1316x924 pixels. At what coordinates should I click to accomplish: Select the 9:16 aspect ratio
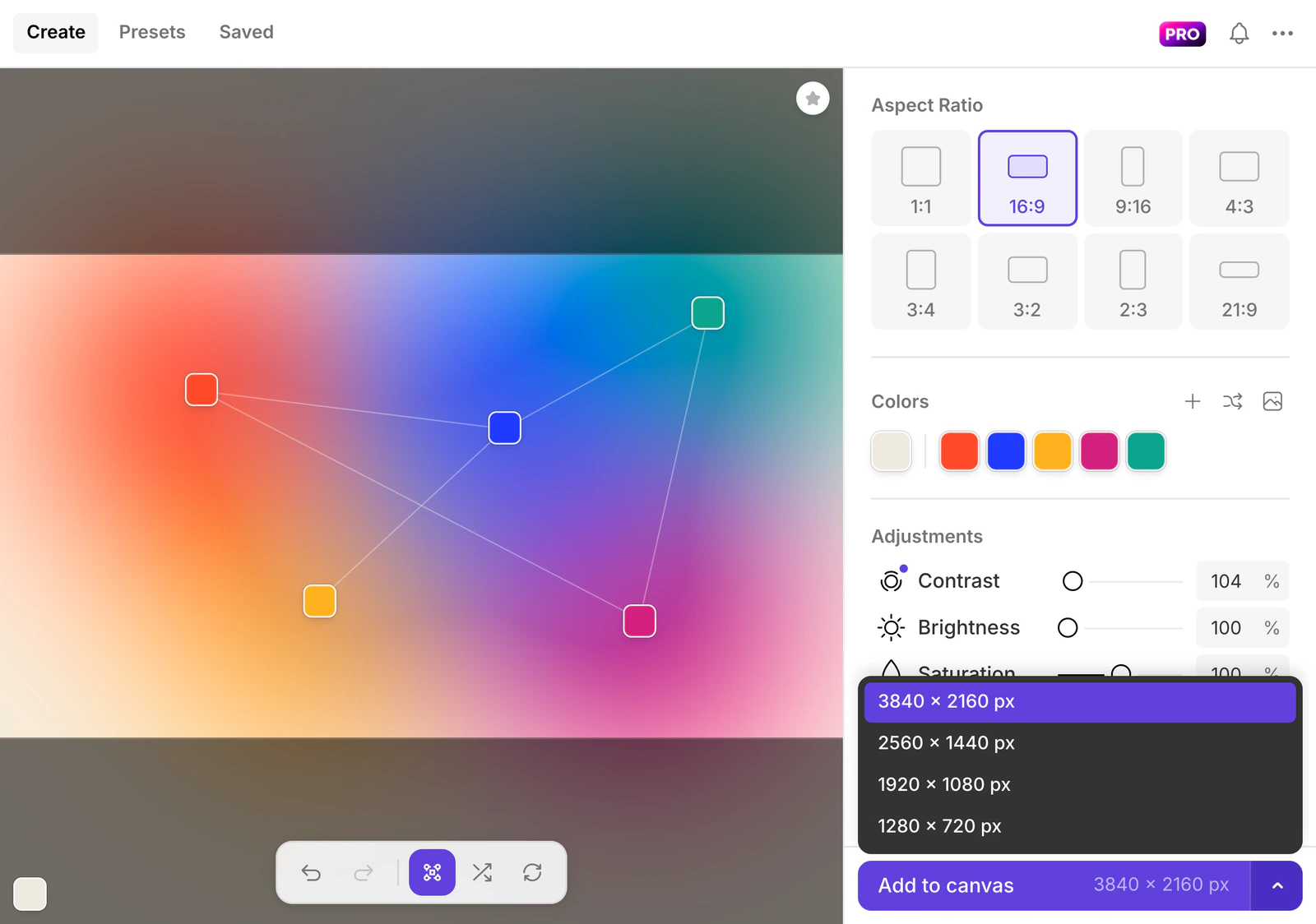tap(1133, 178)
